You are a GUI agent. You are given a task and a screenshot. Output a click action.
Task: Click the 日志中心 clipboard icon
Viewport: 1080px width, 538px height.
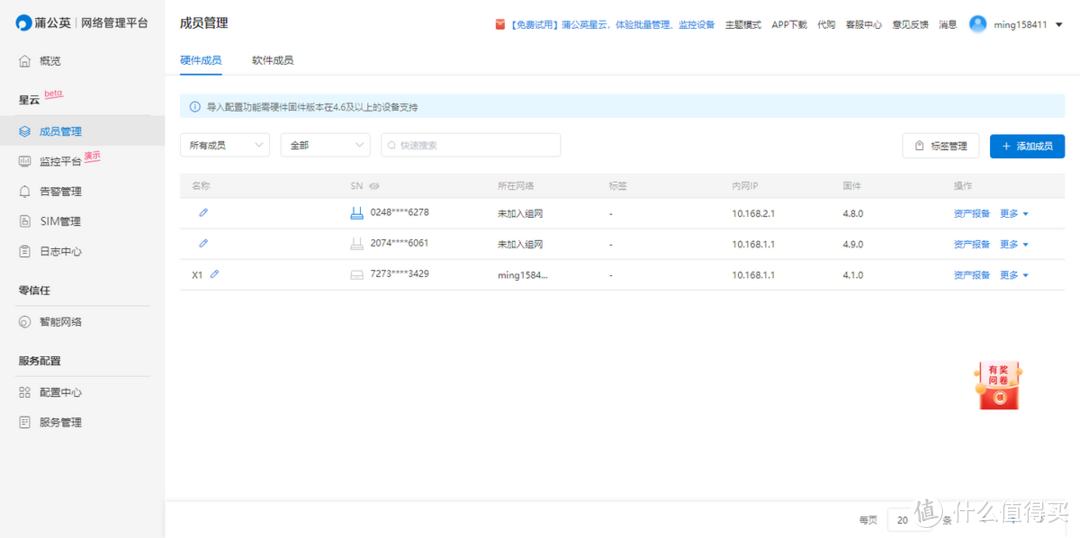click(25, 251)
